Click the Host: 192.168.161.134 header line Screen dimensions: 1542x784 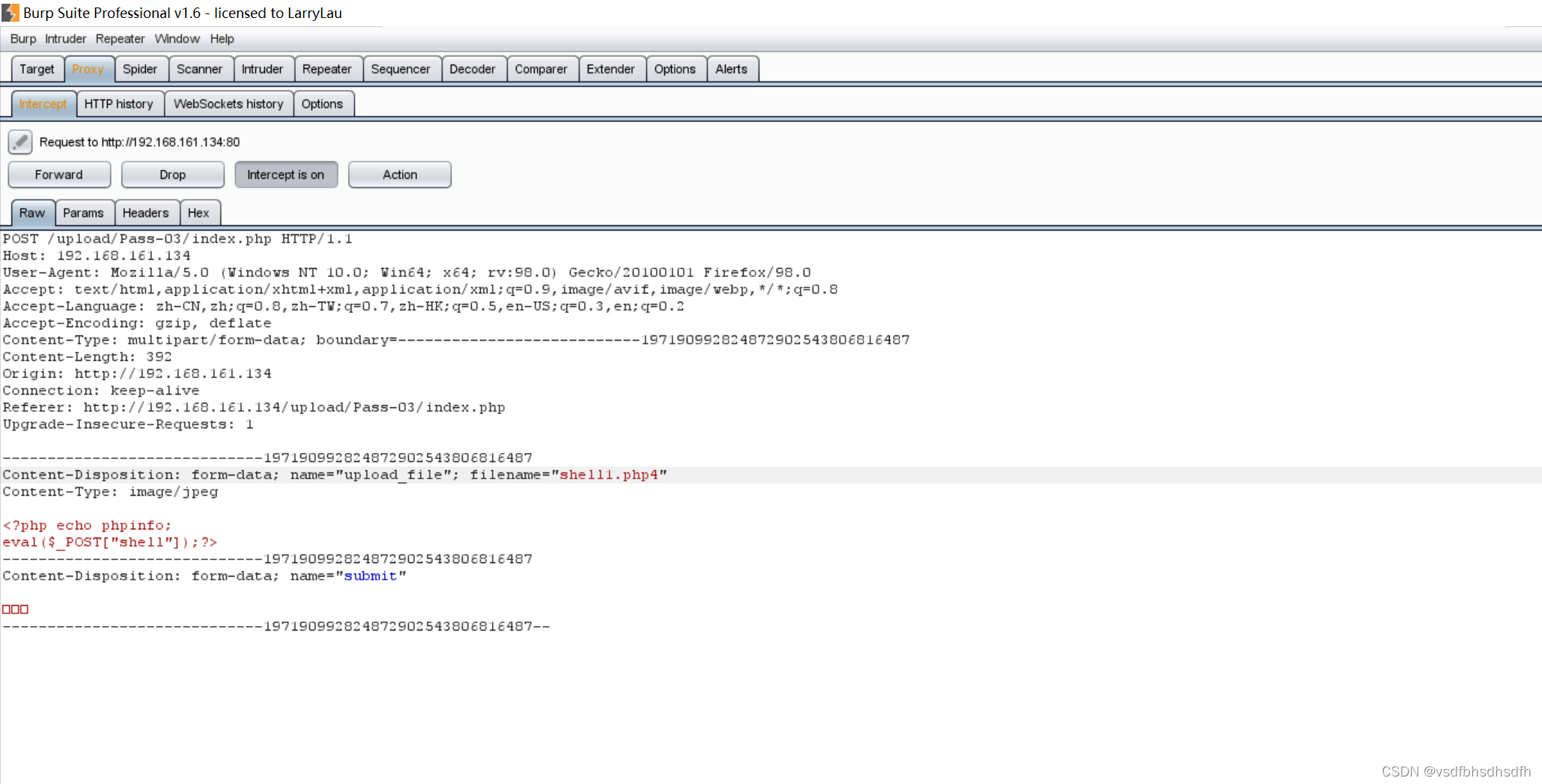coord(97,256)
